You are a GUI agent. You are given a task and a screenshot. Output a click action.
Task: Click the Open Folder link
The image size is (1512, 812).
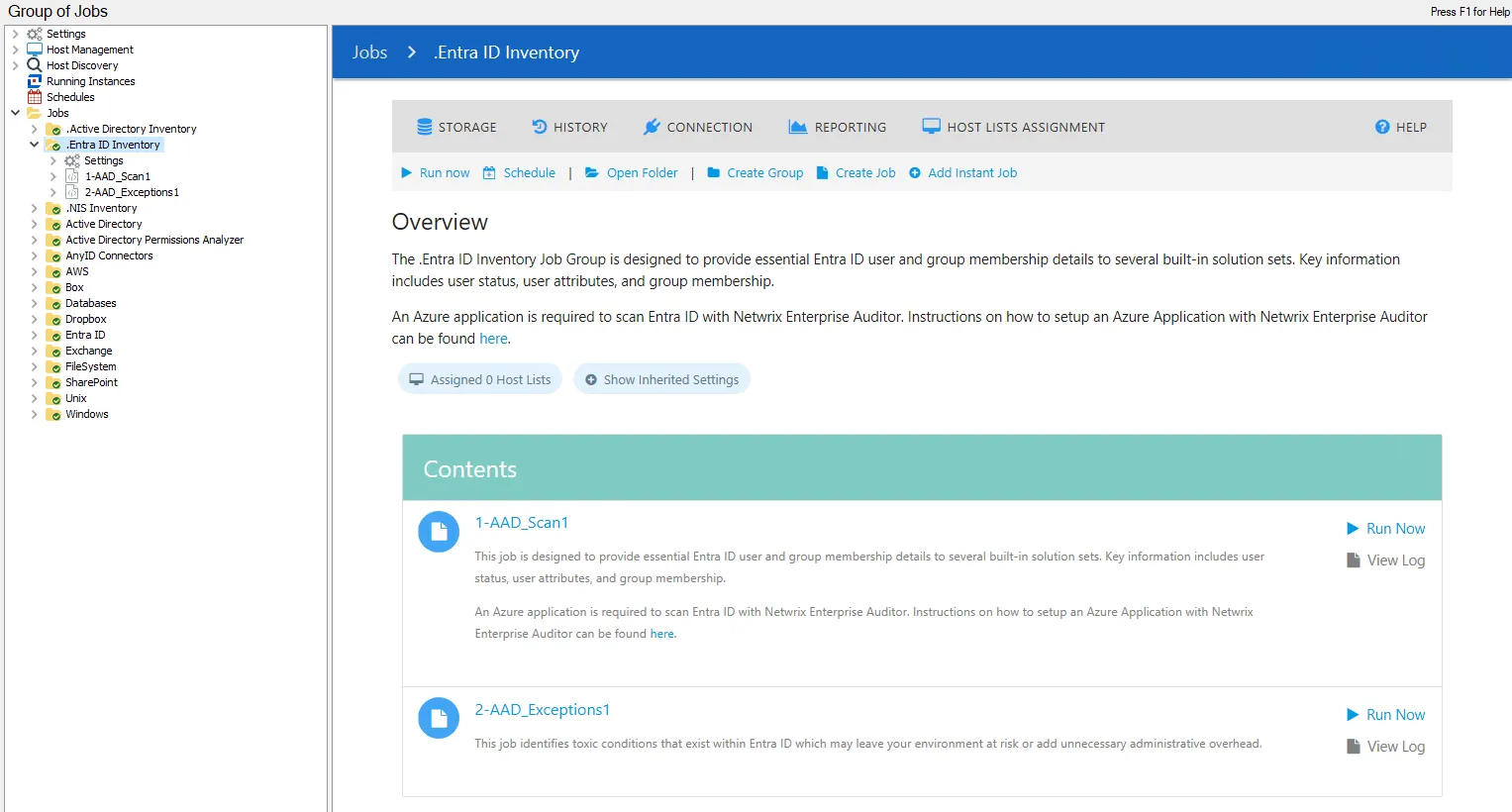[x=643, y=172]
